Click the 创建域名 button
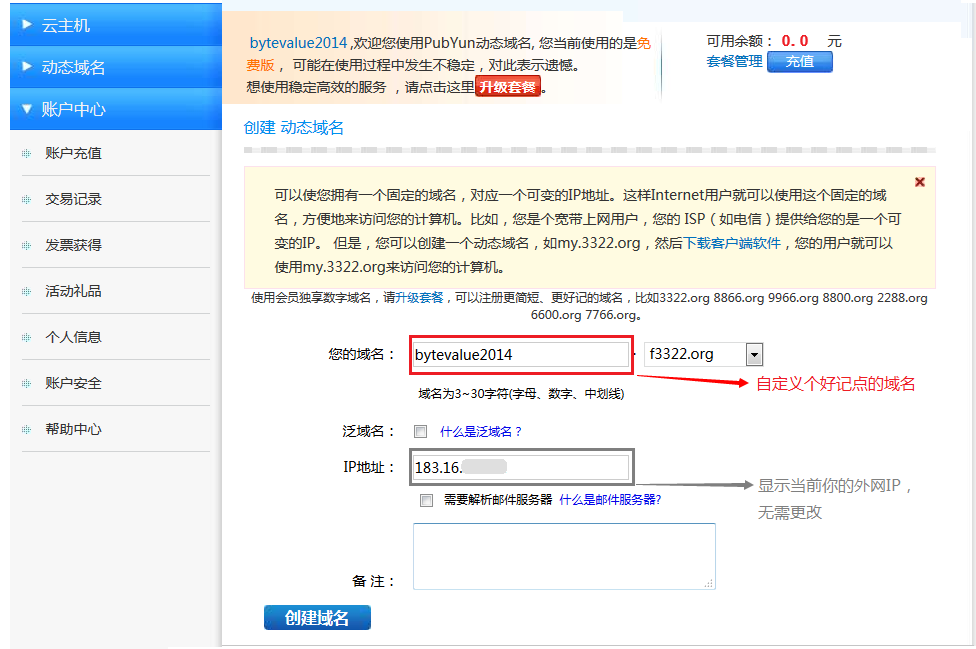976x649 pixels. [x=317, y=618]
